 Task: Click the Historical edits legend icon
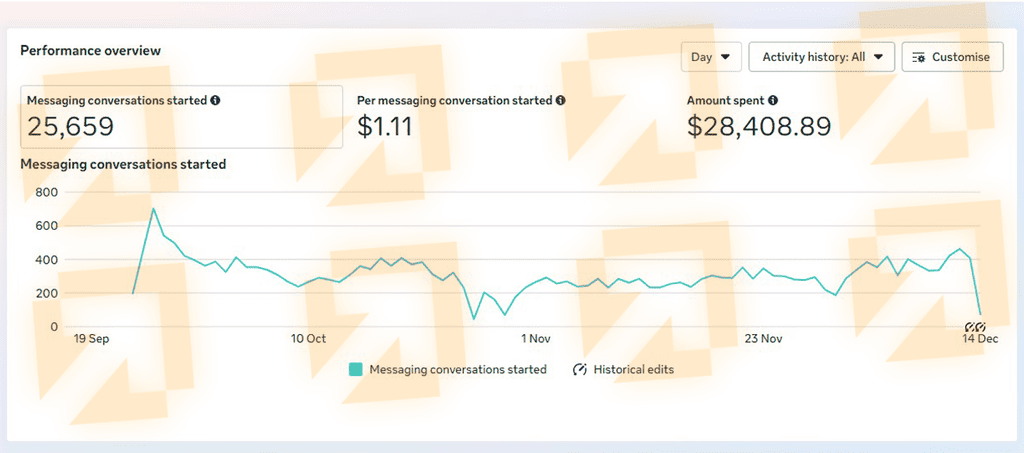[x=580, y=370]
